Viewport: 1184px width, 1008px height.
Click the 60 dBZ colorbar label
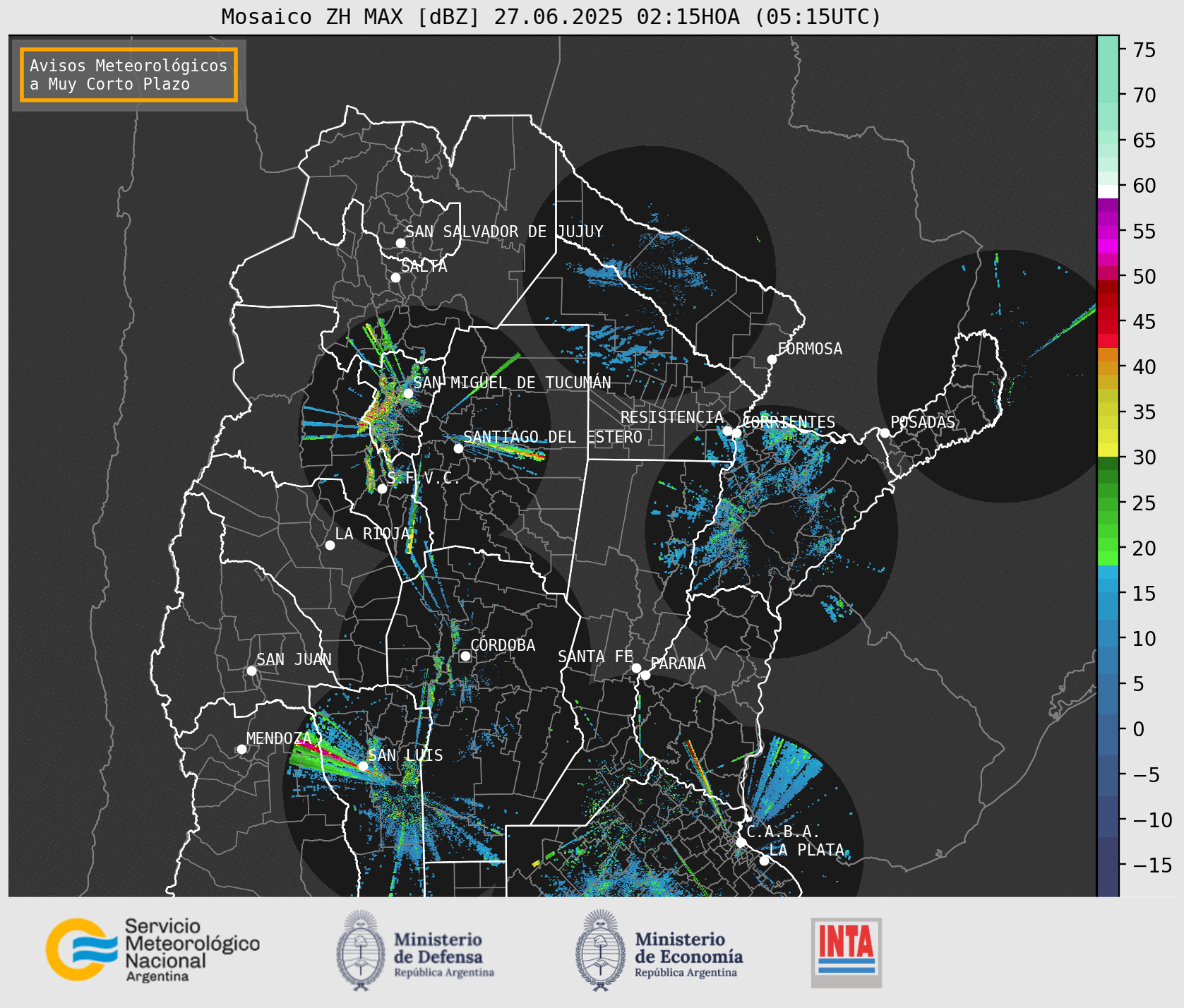click(1144, 186)
